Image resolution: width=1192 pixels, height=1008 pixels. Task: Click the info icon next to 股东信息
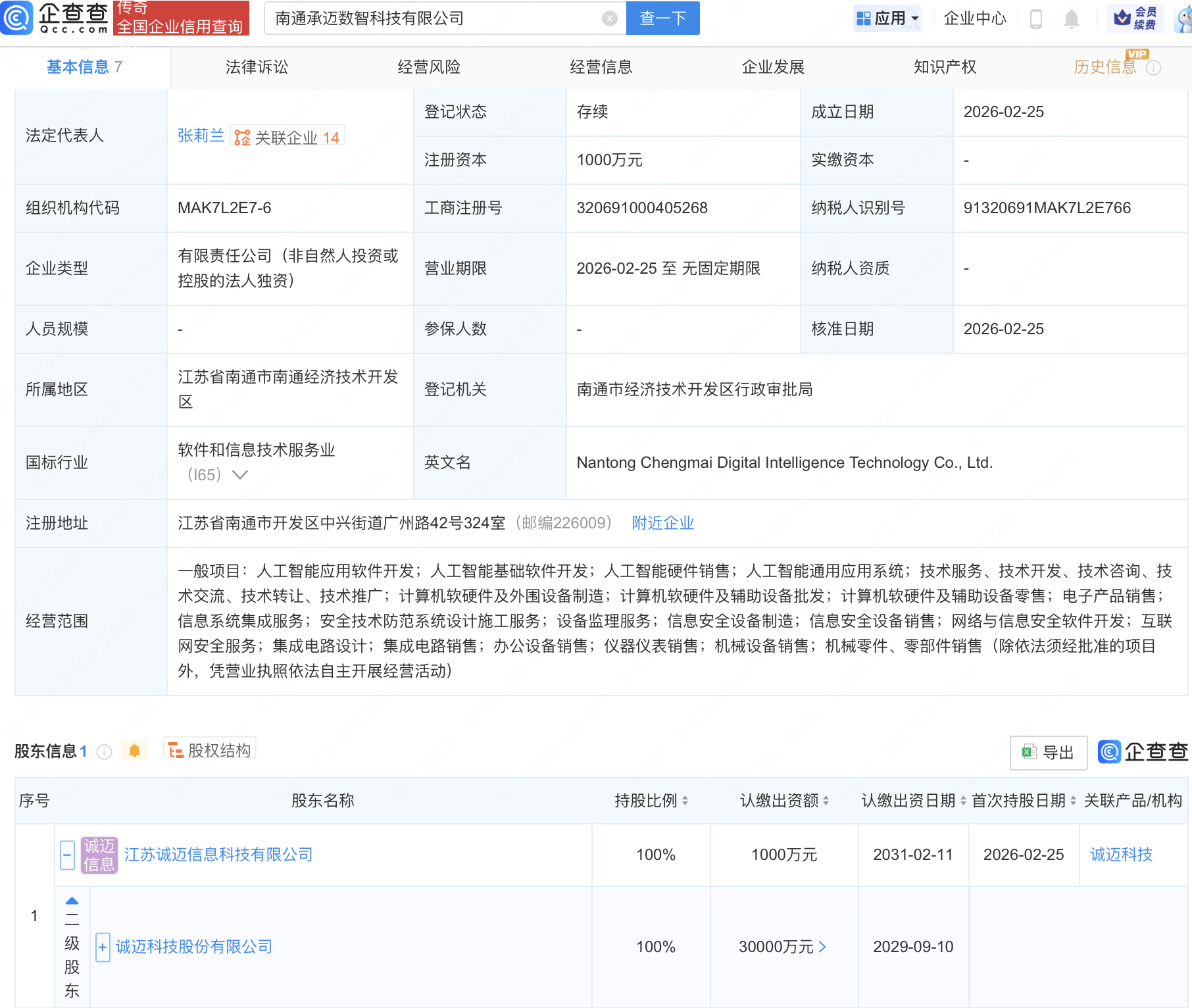pyautogui.click(x=104, y=752)
